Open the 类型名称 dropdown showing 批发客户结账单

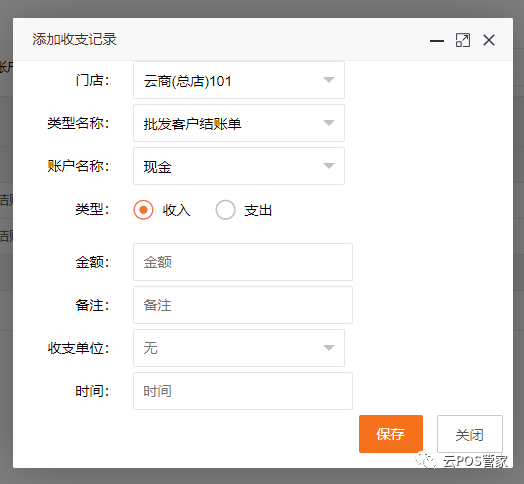(x=239, y=123)
